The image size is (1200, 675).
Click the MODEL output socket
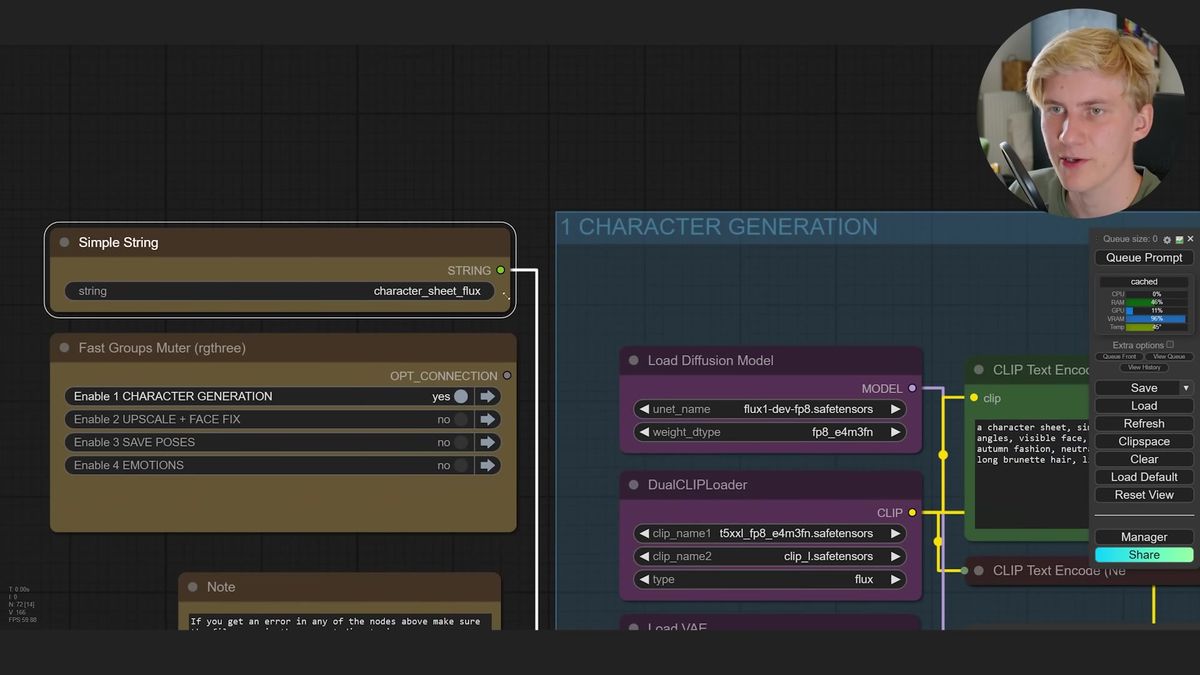912,388
